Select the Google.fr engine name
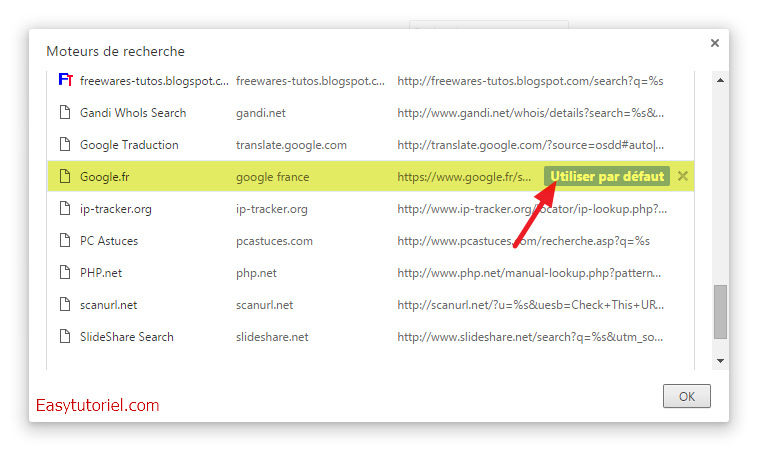The image size is (769, 450). pyautogui.click(x=104, y=177)
